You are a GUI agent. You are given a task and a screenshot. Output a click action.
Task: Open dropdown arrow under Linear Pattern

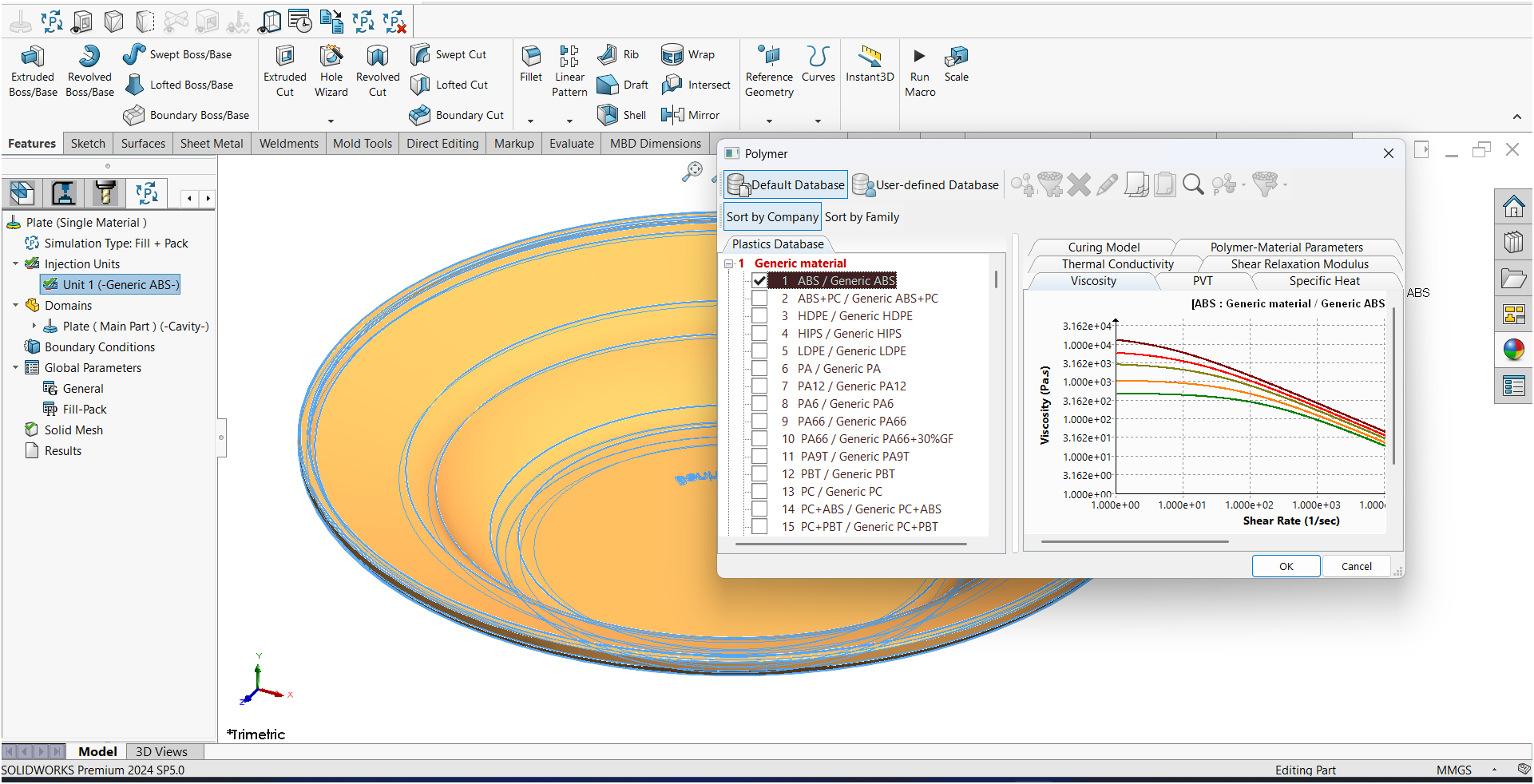pos(569,121)
